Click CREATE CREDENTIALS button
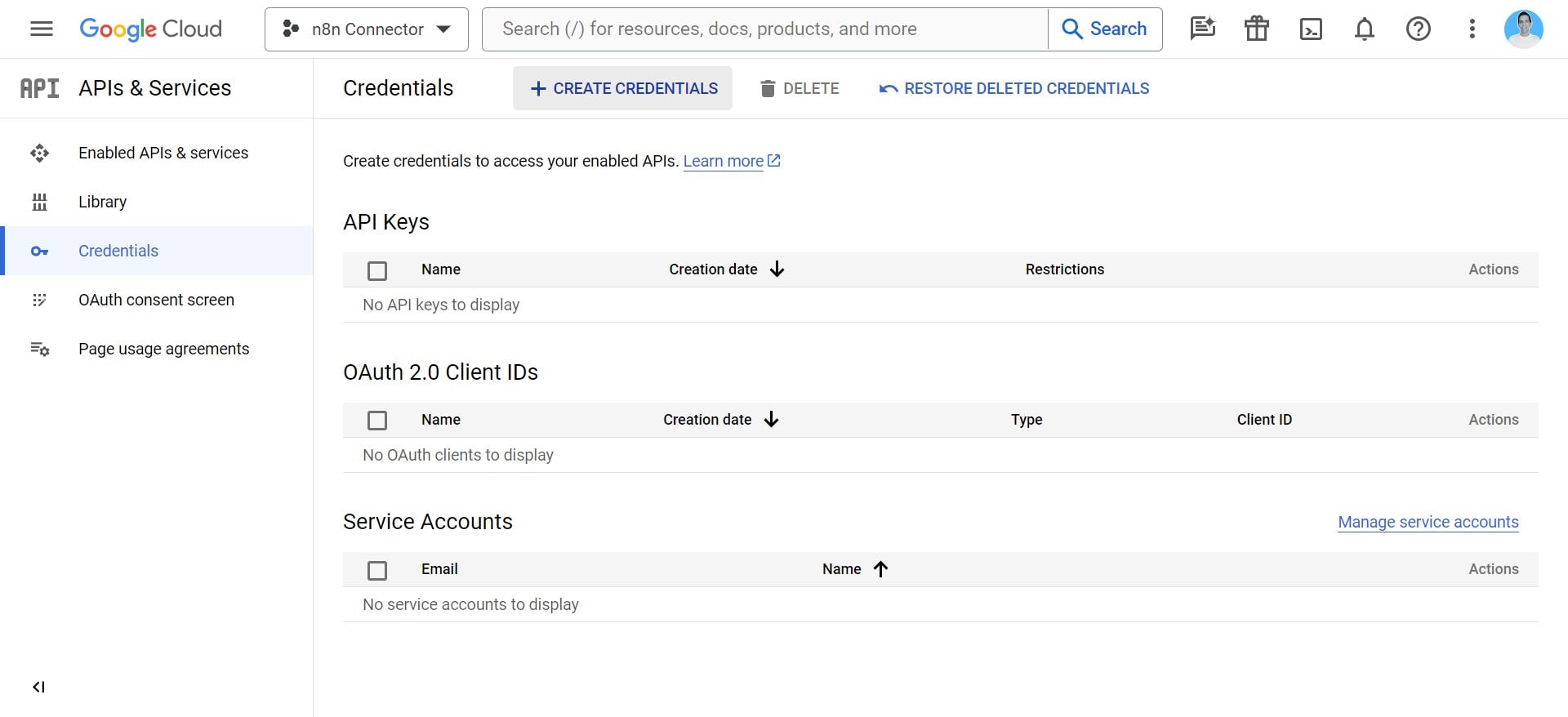Image resolution: width=1568 pixels, height=717 pixels. (623, 88)
